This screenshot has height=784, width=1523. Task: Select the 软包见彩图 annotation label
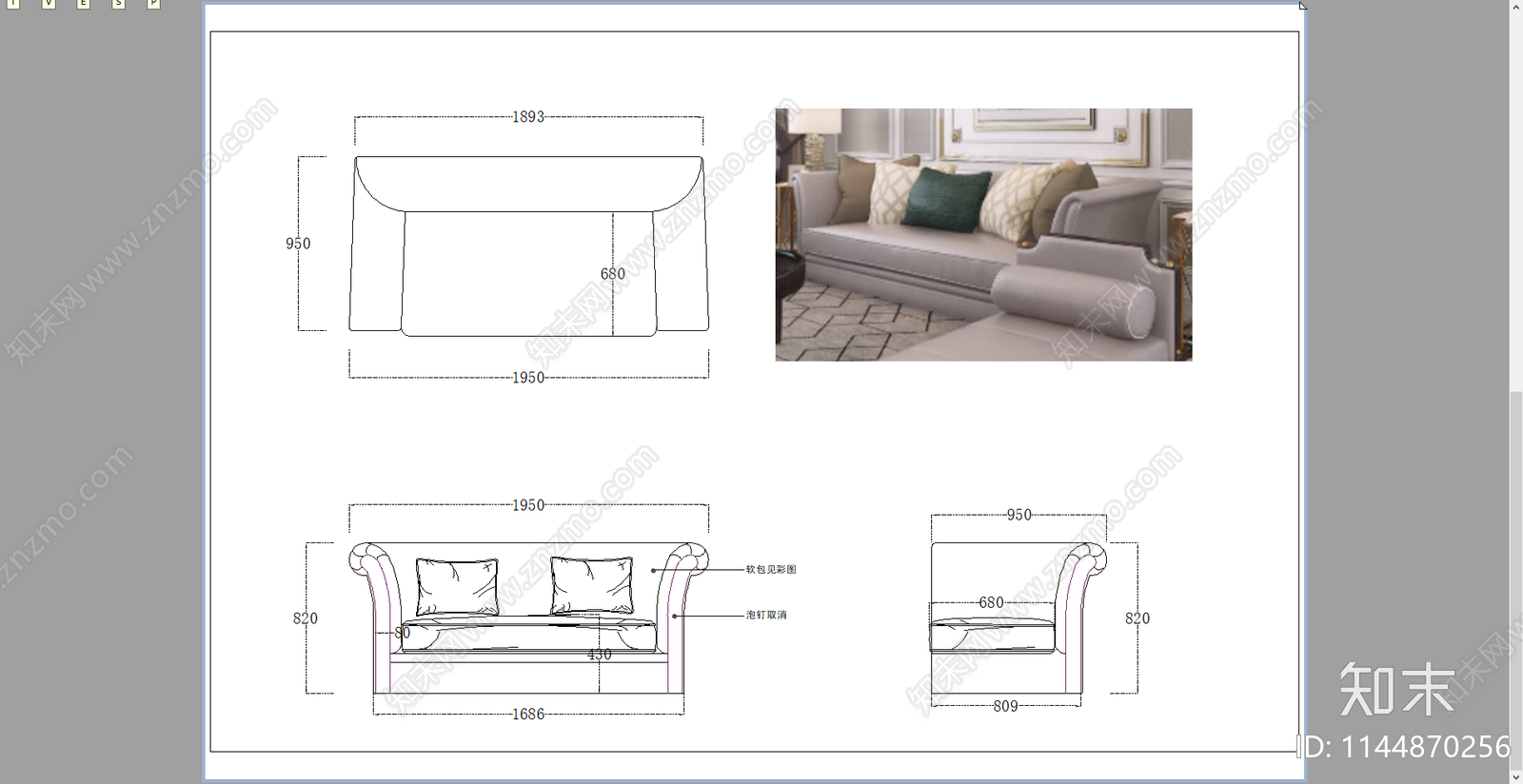click(771, 569)
